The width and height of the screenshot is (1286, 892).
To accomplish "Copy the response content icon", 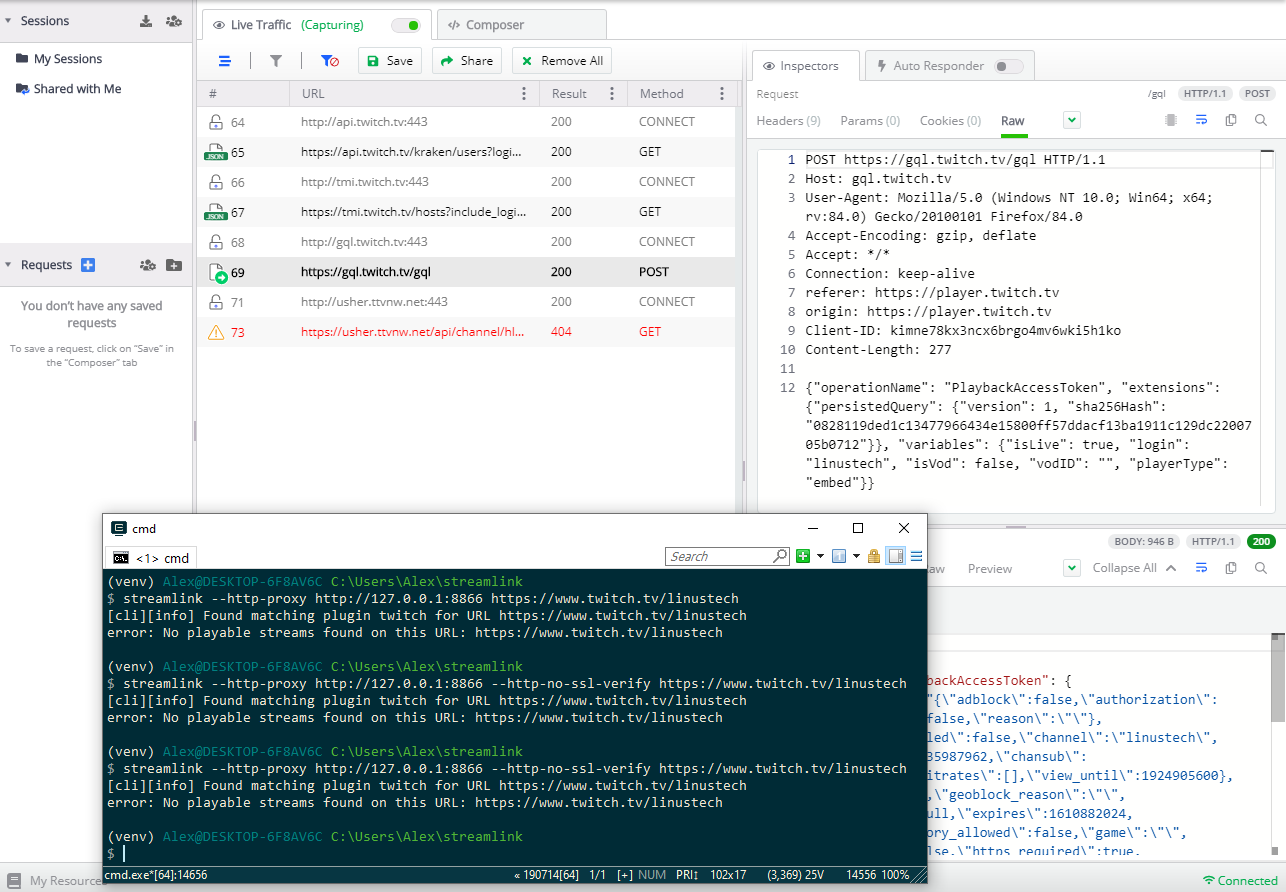I will pyautogui.click(x=1231, y=568).
